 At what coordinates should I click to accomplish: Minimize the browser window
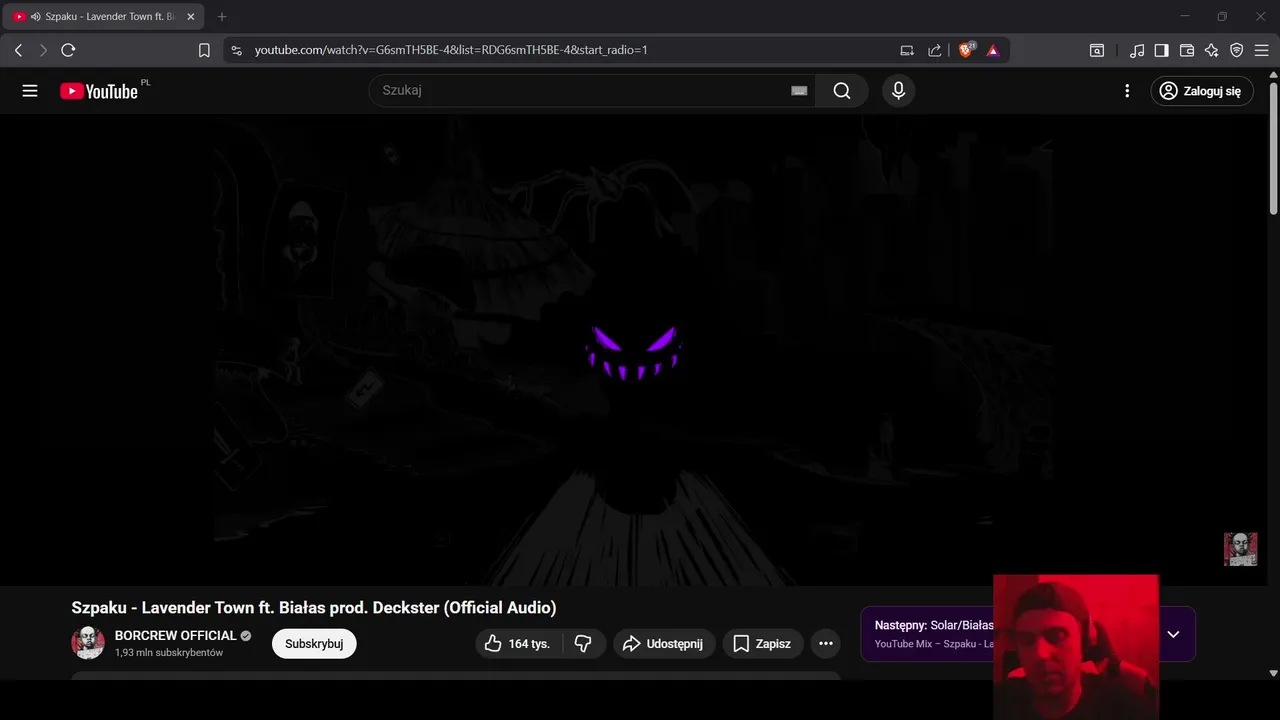click(x=1185, y=17)
